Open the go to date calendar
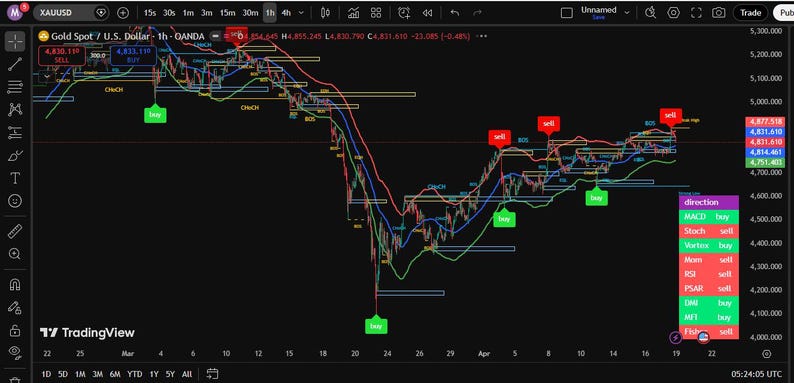The image size is (794, 383). pos(213,374)
